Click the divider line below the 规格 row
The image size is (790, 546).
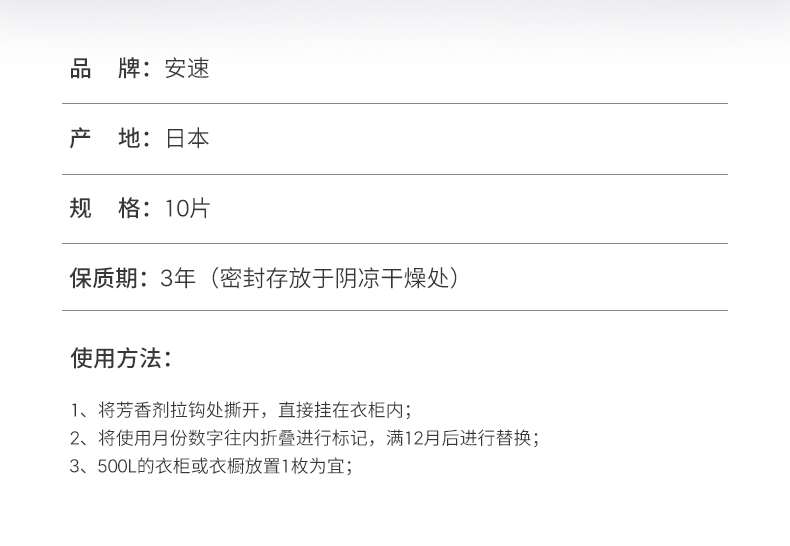(x=394, y=243)
